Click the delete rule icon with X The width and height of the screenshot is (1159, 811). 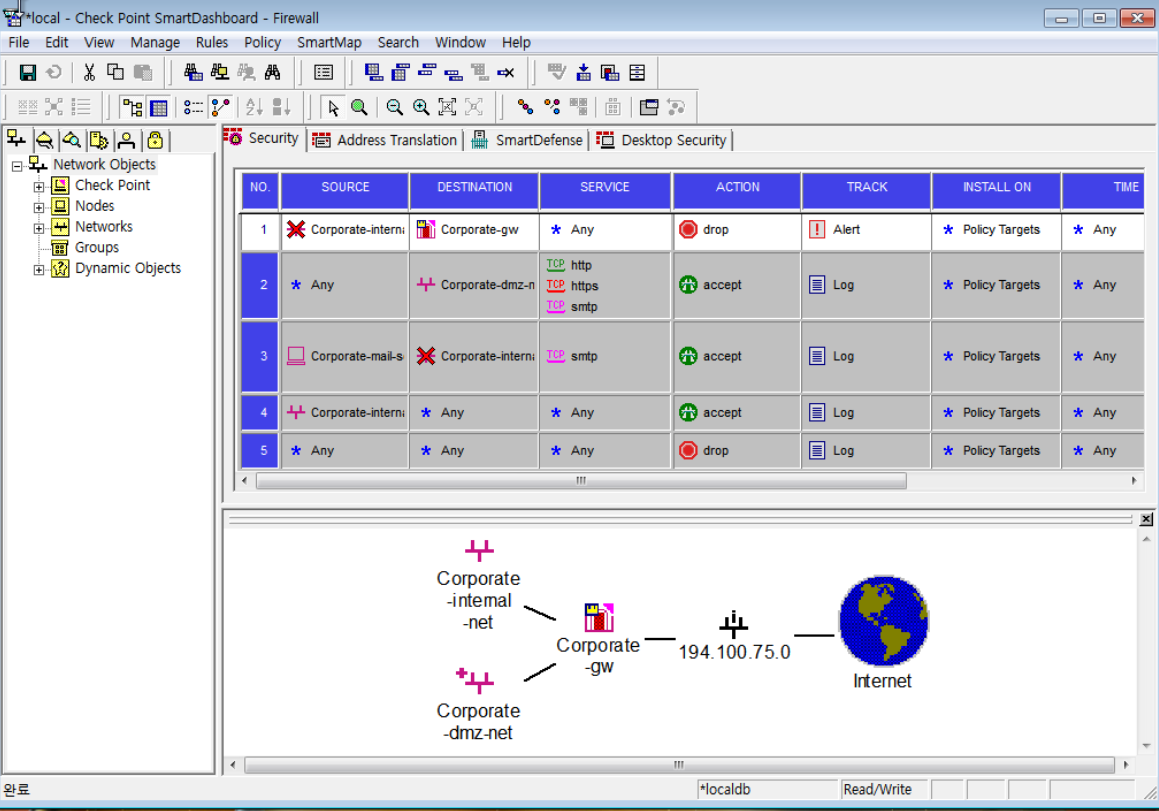click(x=506, y=72)
